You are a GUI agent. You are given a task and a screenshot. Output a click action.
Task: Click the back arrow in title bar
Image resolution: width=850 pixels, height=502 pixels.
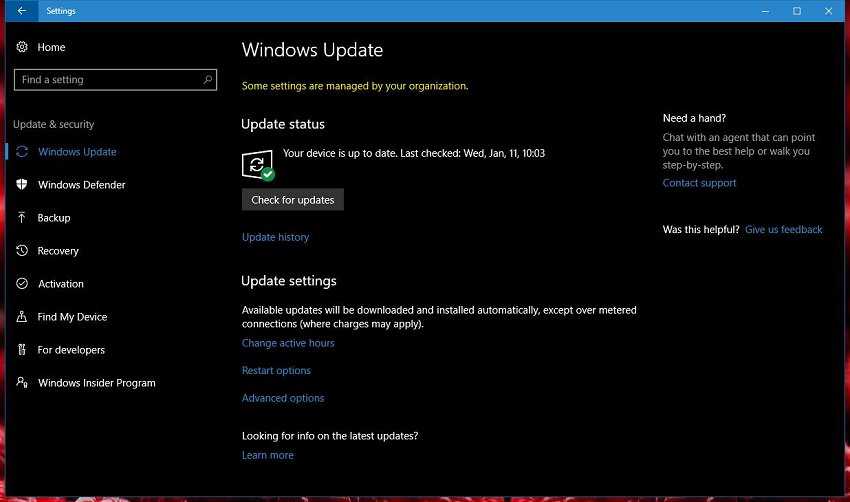point(22,11)
